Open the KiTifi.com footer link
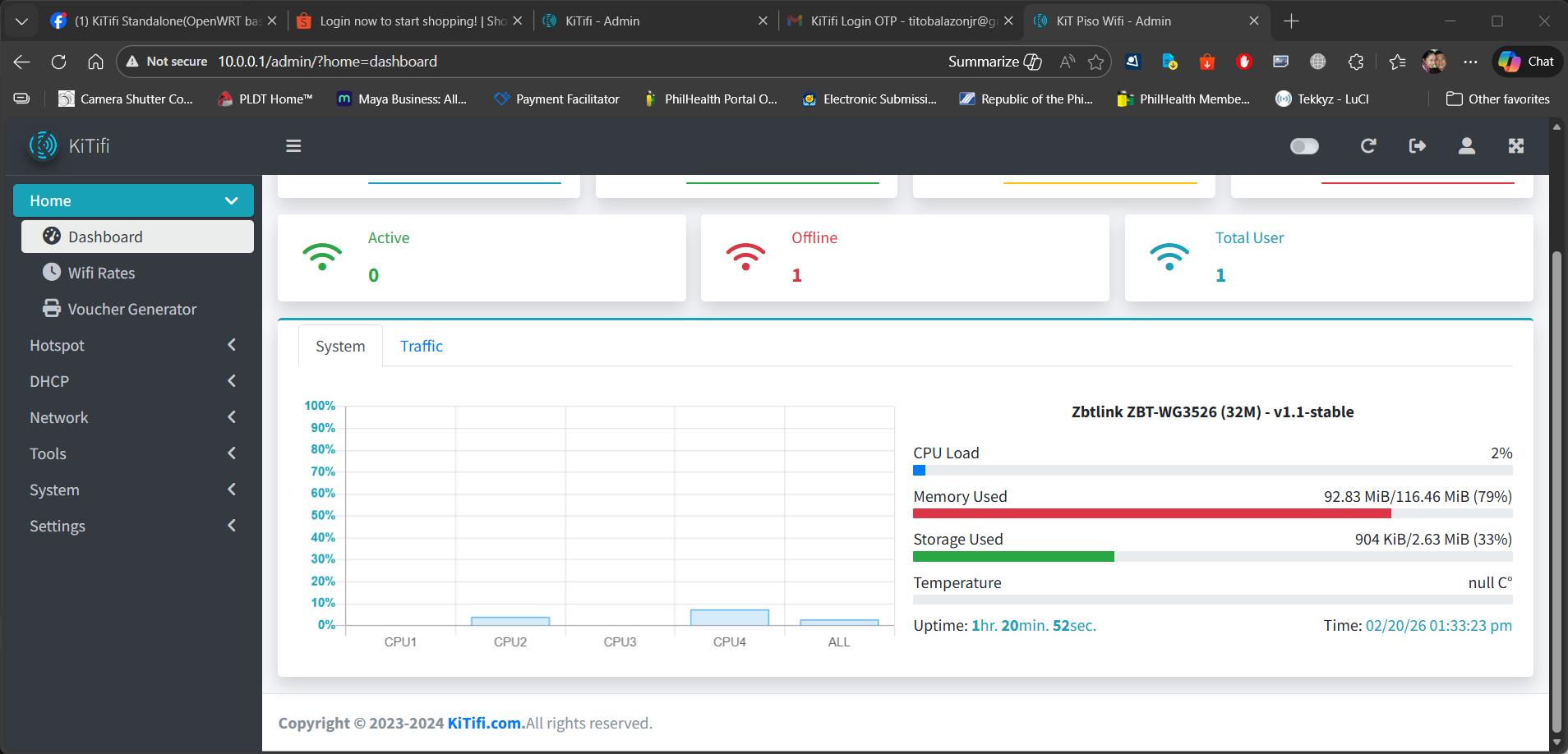The image size is (1568, 754). pyautogui.click(x=486, y=723)
